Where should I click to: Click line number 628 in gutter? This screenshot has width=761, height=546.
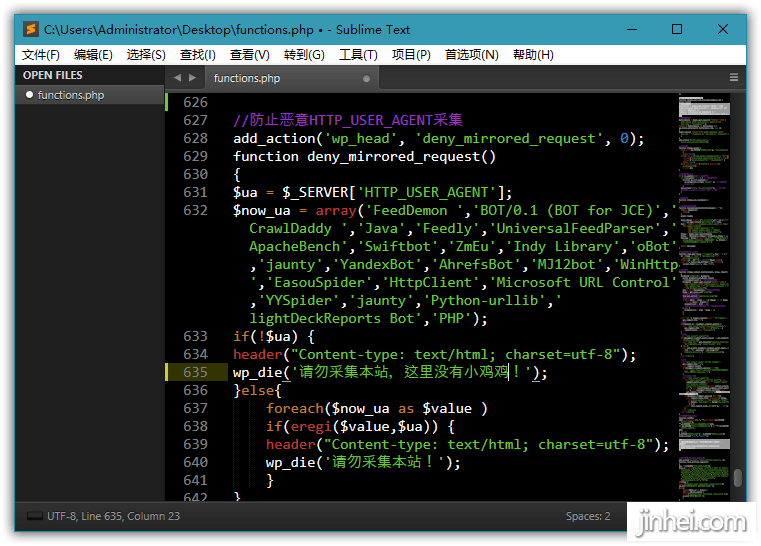[x=195, y=138]
